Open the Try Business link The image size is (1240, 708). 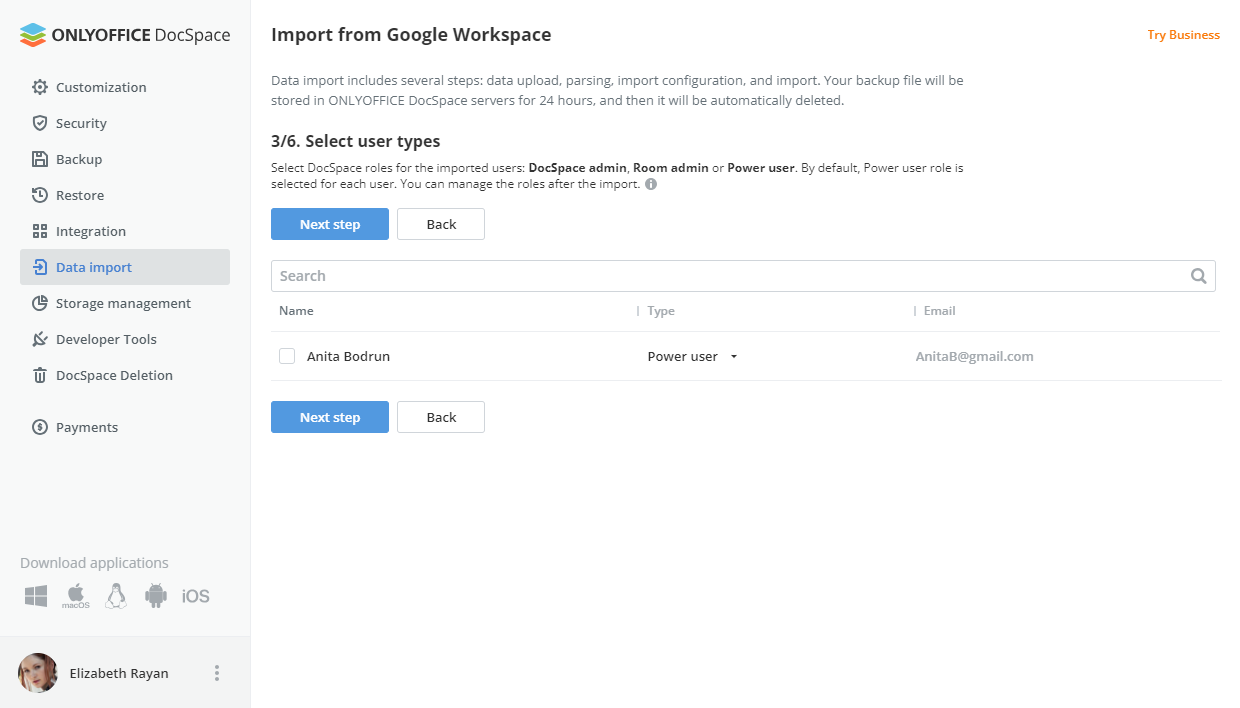(1183, 35)
